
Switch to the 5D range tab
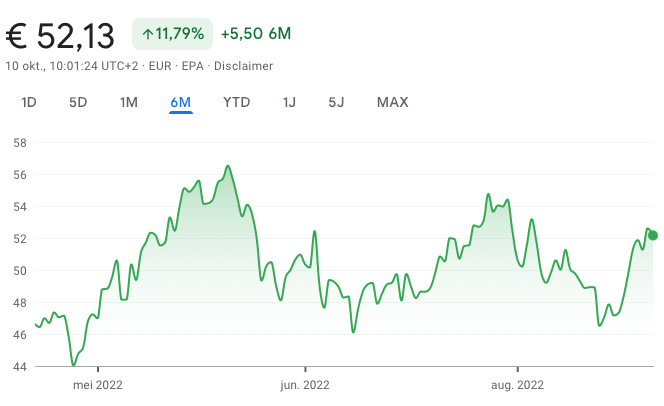tap(78, 102)
